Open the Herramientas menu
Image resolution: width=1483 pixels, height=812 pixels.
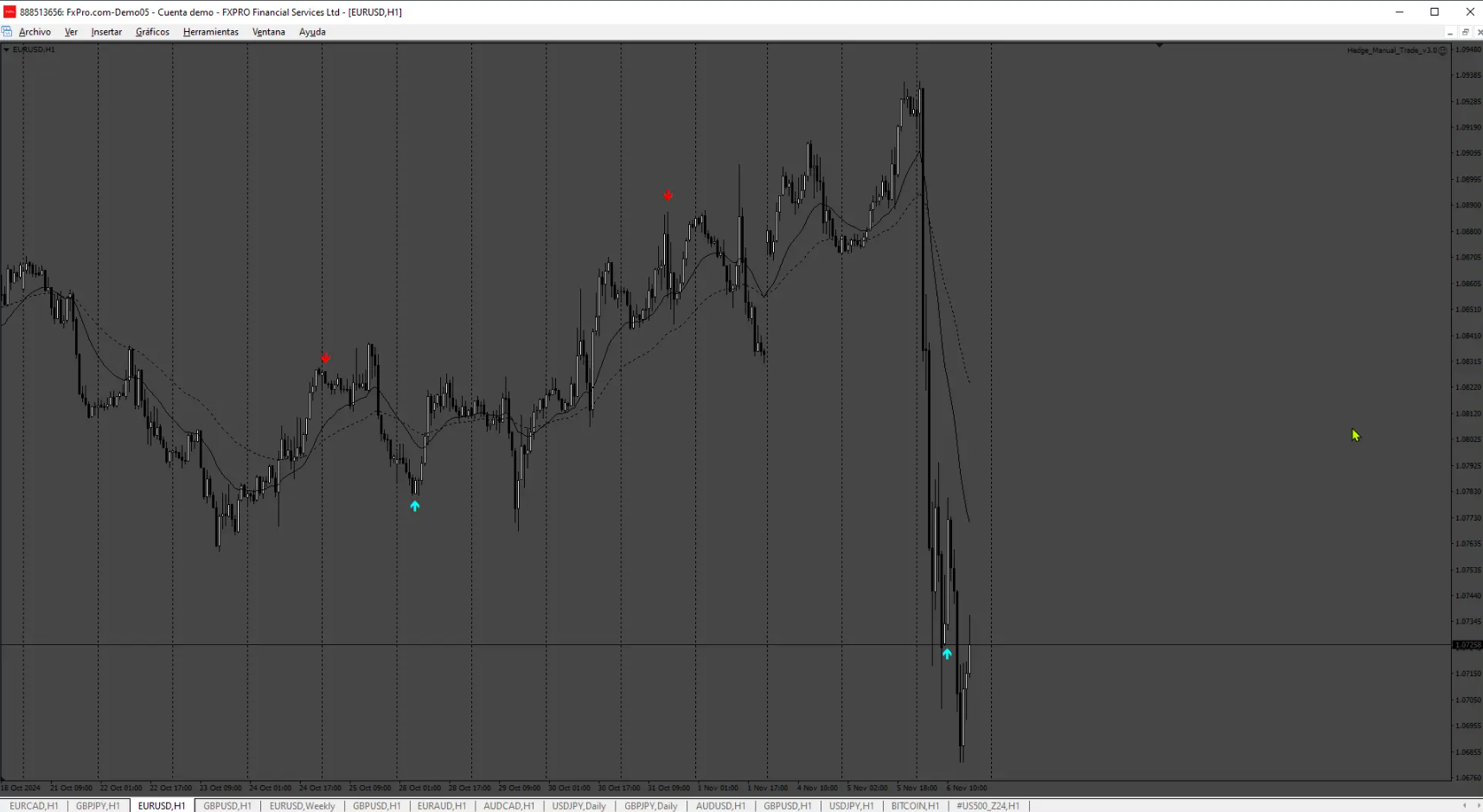[211, 32]
